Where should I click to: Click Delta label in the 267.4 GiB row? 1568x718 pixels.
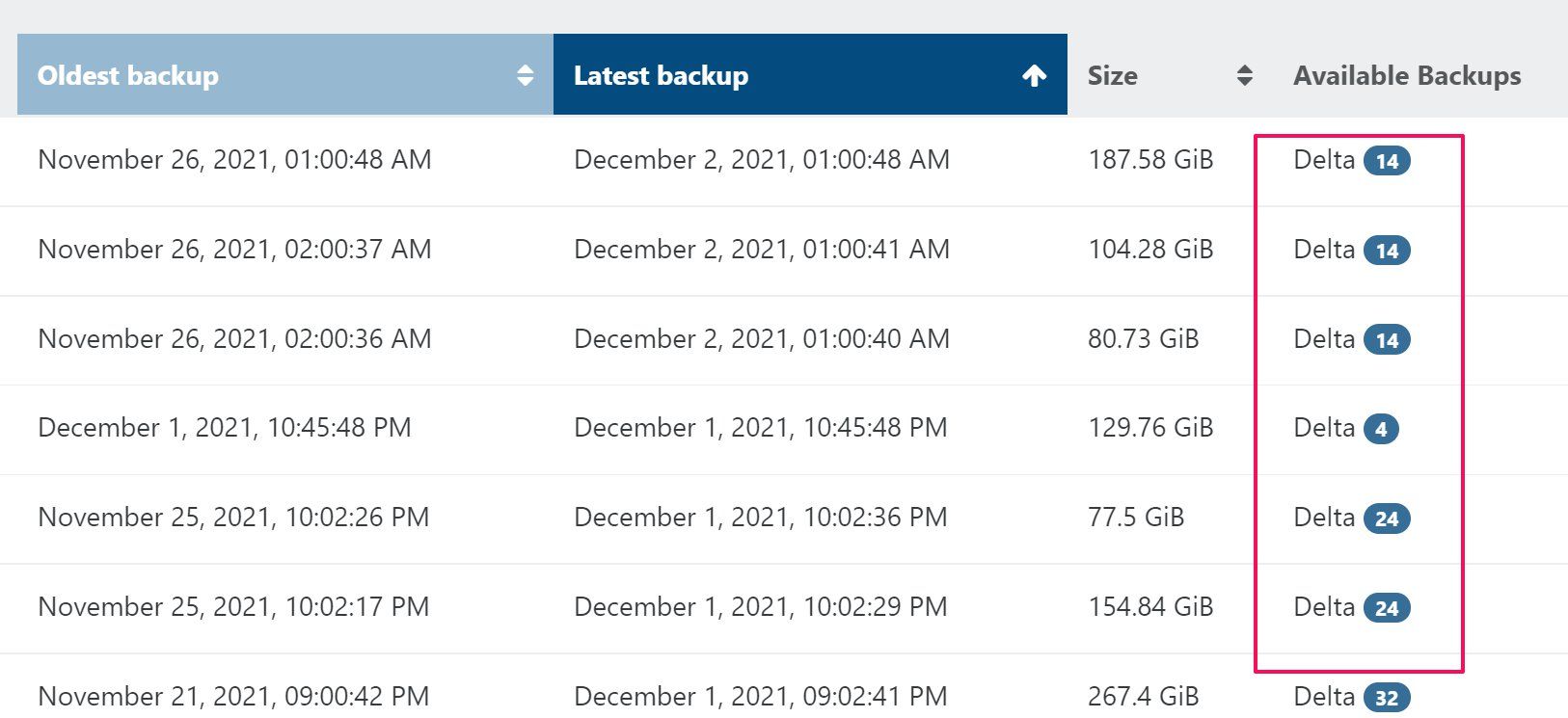(x=1323, y=696)
